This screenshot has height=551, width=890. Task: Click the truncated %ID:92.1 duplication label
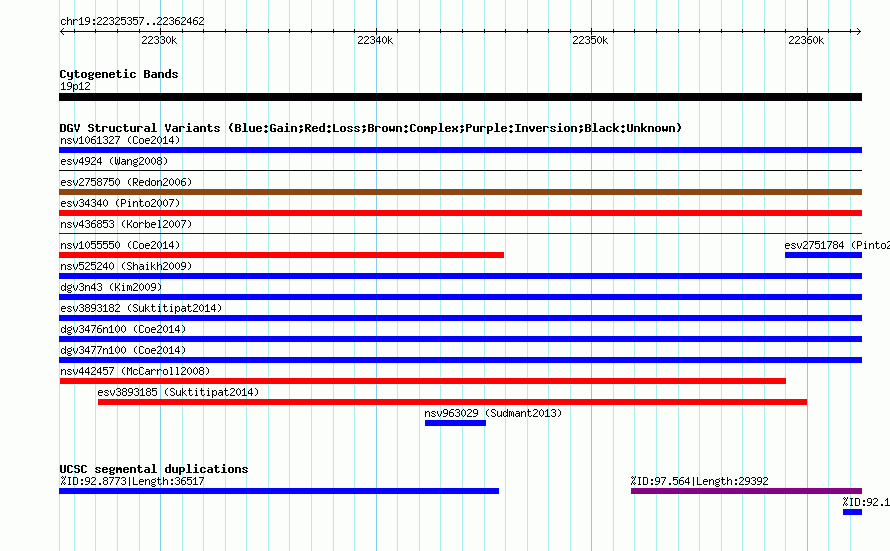(x=866, y=502)
